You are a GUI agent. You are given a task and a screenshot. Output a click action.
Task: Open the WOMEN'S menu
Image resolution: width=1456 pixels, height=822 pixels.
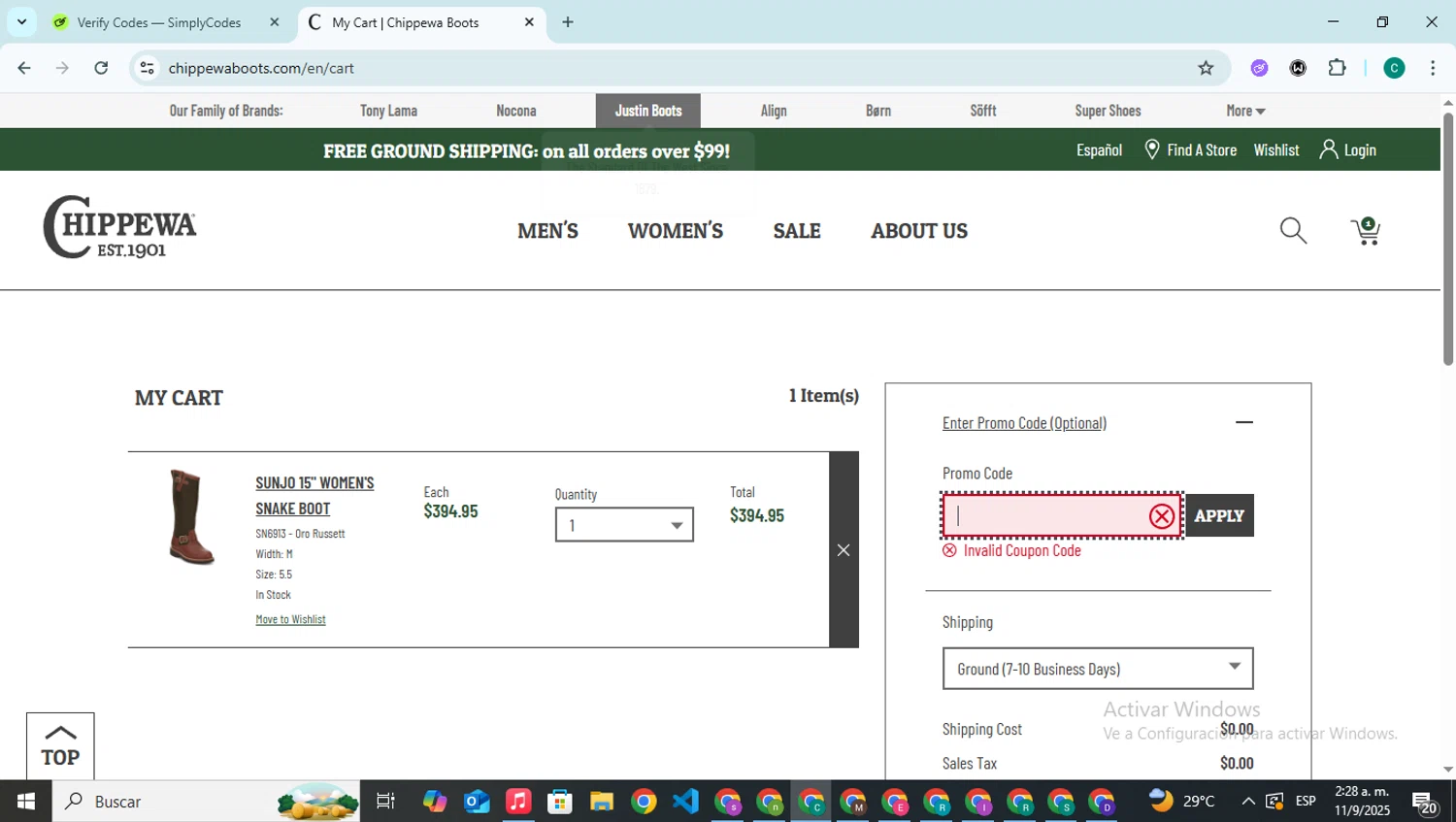676,231
